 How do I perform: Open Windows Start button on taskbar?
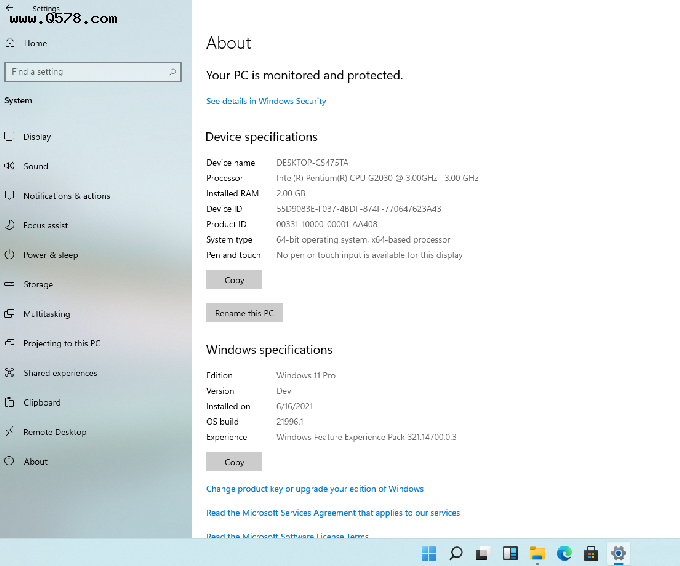click(x=429, y=553)
